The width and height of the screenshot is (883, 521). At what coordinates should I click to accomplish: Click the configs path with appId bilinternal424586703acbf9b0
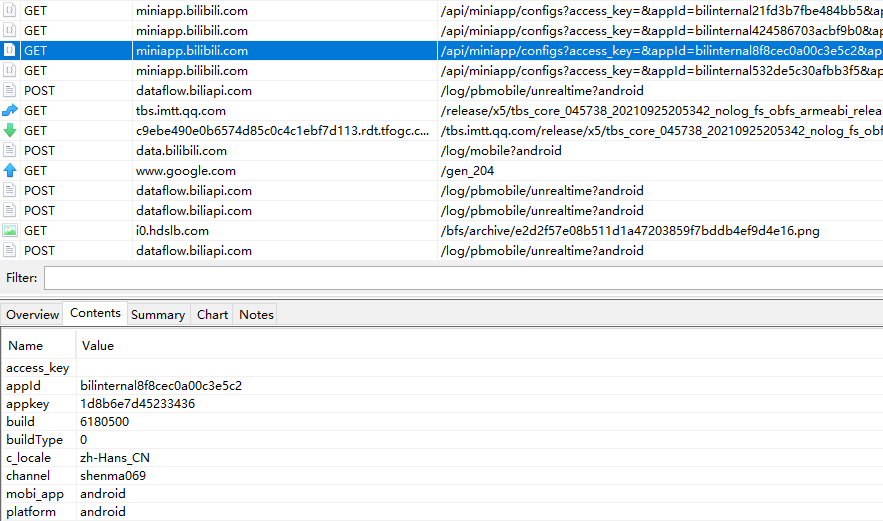(662, 31)
